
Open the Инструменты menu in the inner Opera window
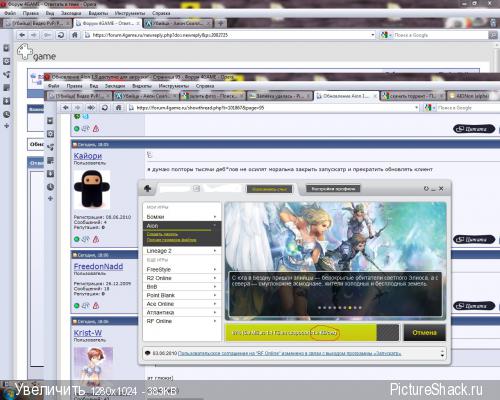[x=174, y=86]
